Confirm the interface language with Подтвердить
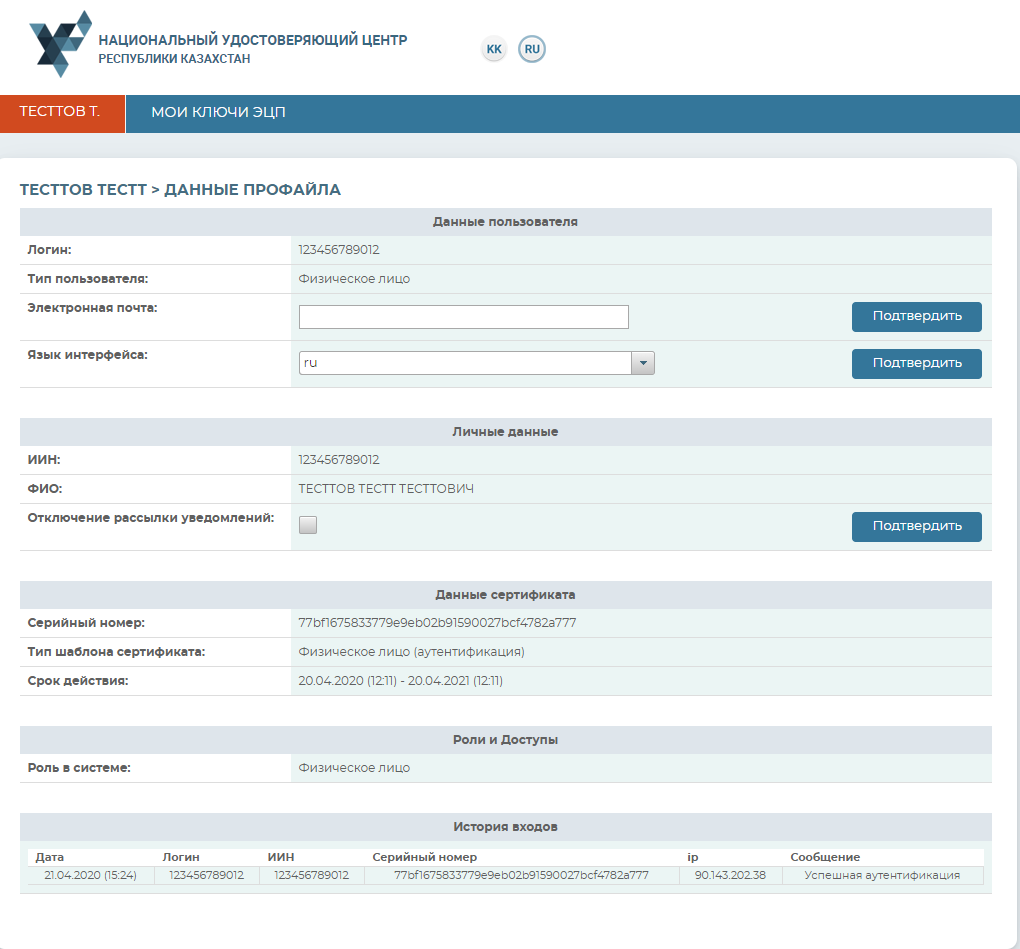1020x949 pixels. pos(916,363)
